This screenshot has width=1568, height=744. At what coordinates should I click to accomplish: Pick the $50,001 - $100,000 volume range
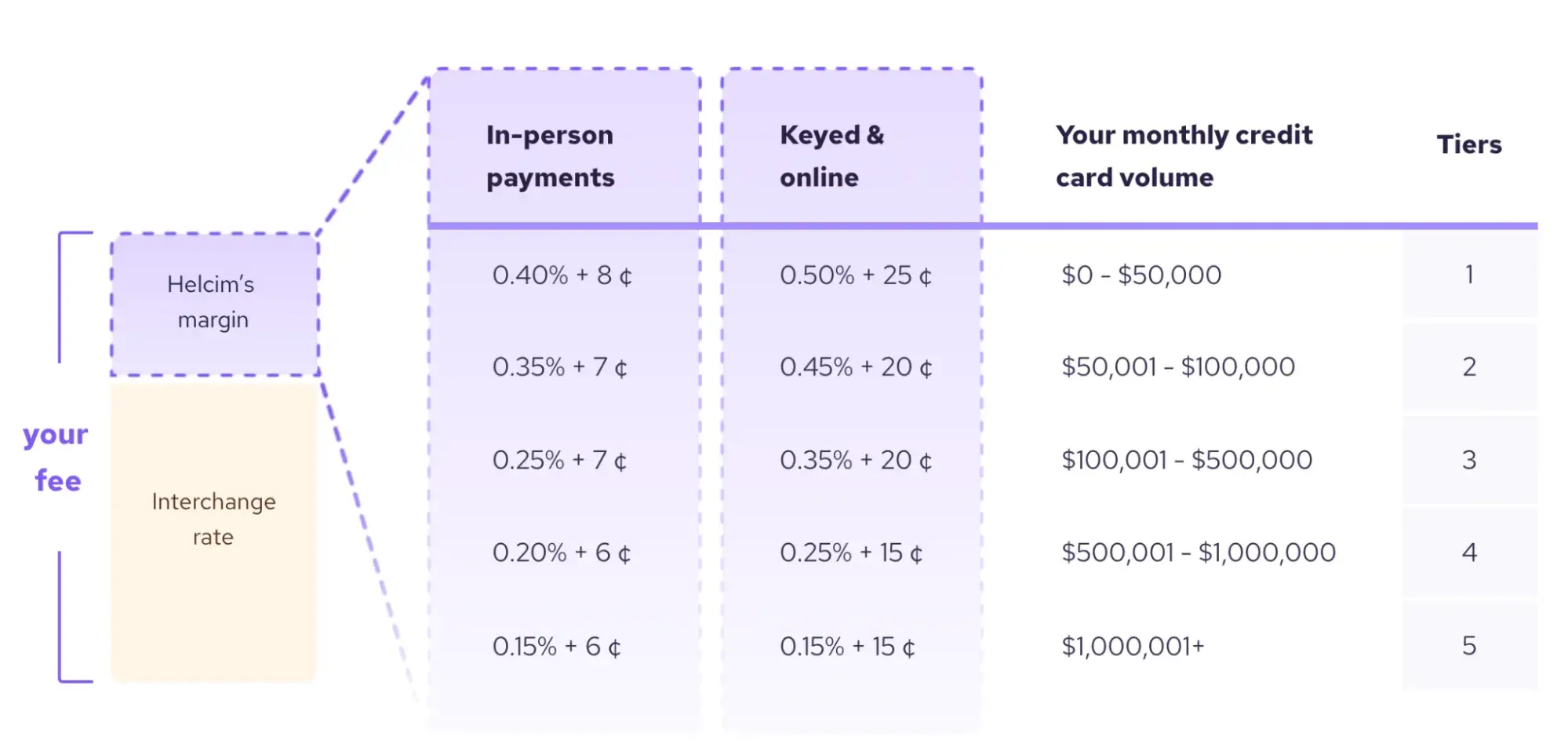pos(1177,367)
